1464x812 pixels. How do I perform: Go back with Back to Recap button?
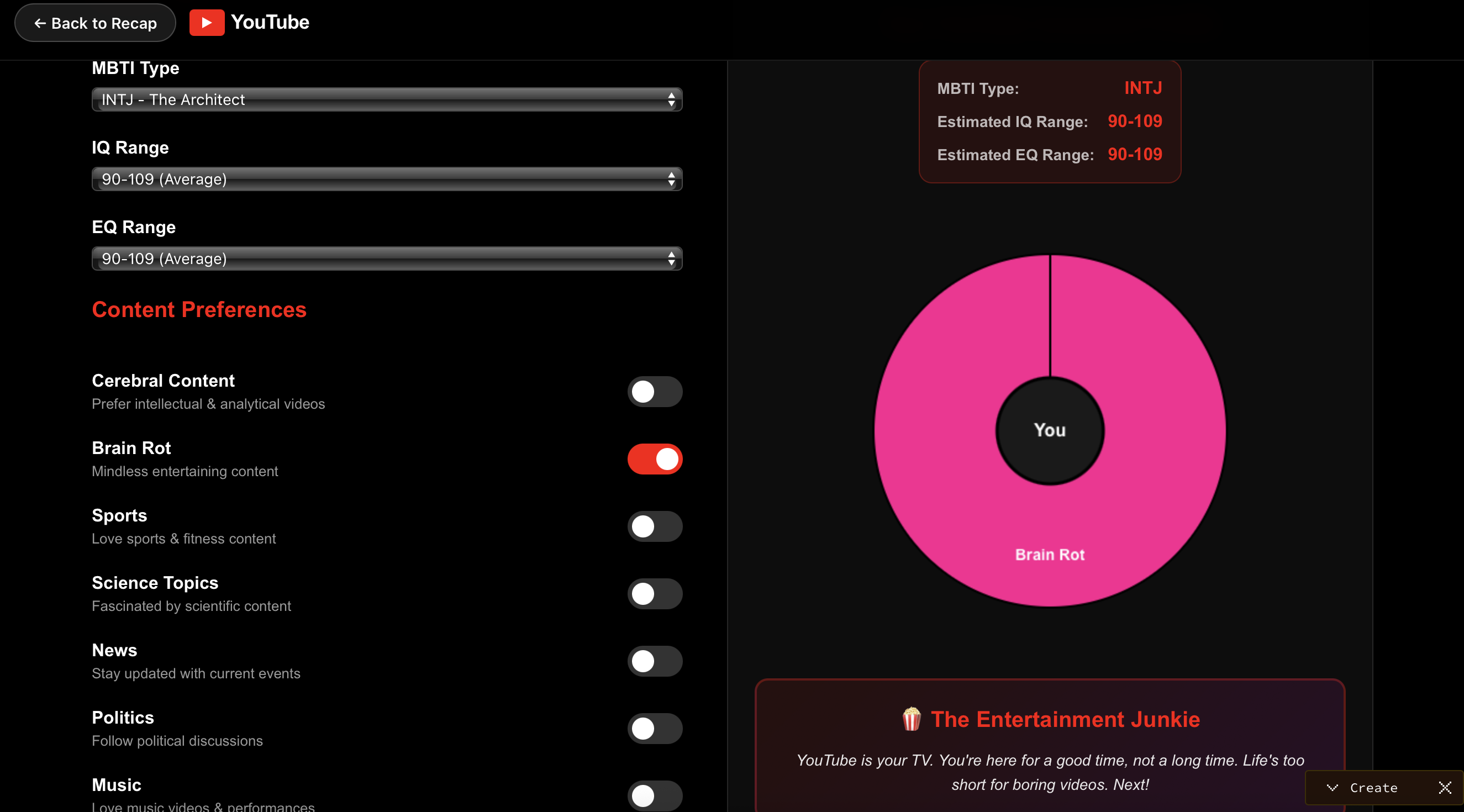(95, 23)
